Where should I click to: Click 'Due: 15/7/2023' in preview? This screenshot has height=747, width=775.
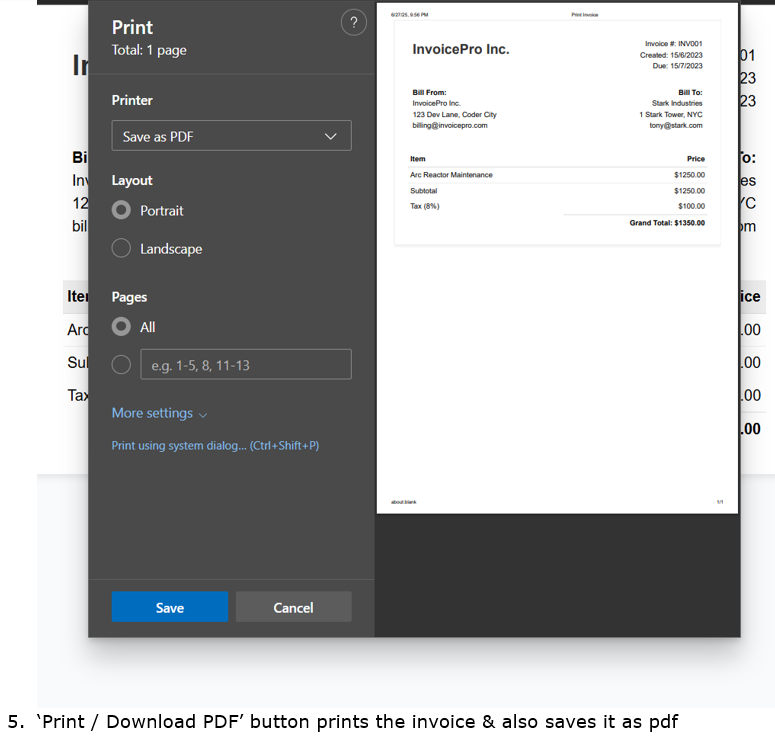[677, 66]
